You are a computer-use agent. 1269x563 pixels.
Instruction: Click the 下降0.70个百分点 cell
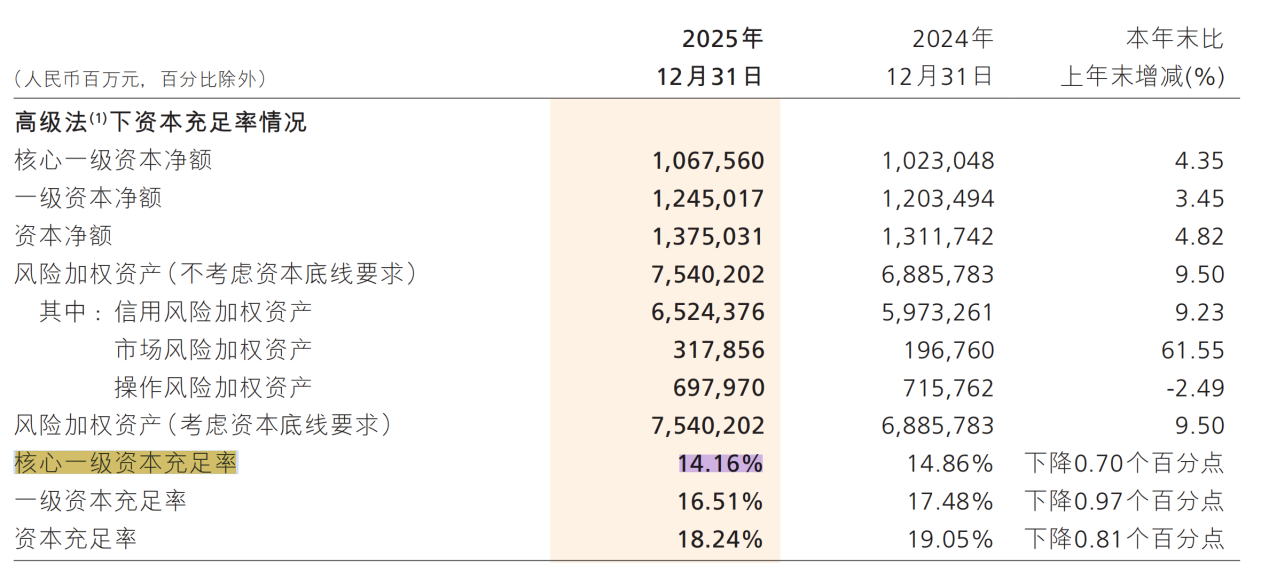click(1124, 464)
